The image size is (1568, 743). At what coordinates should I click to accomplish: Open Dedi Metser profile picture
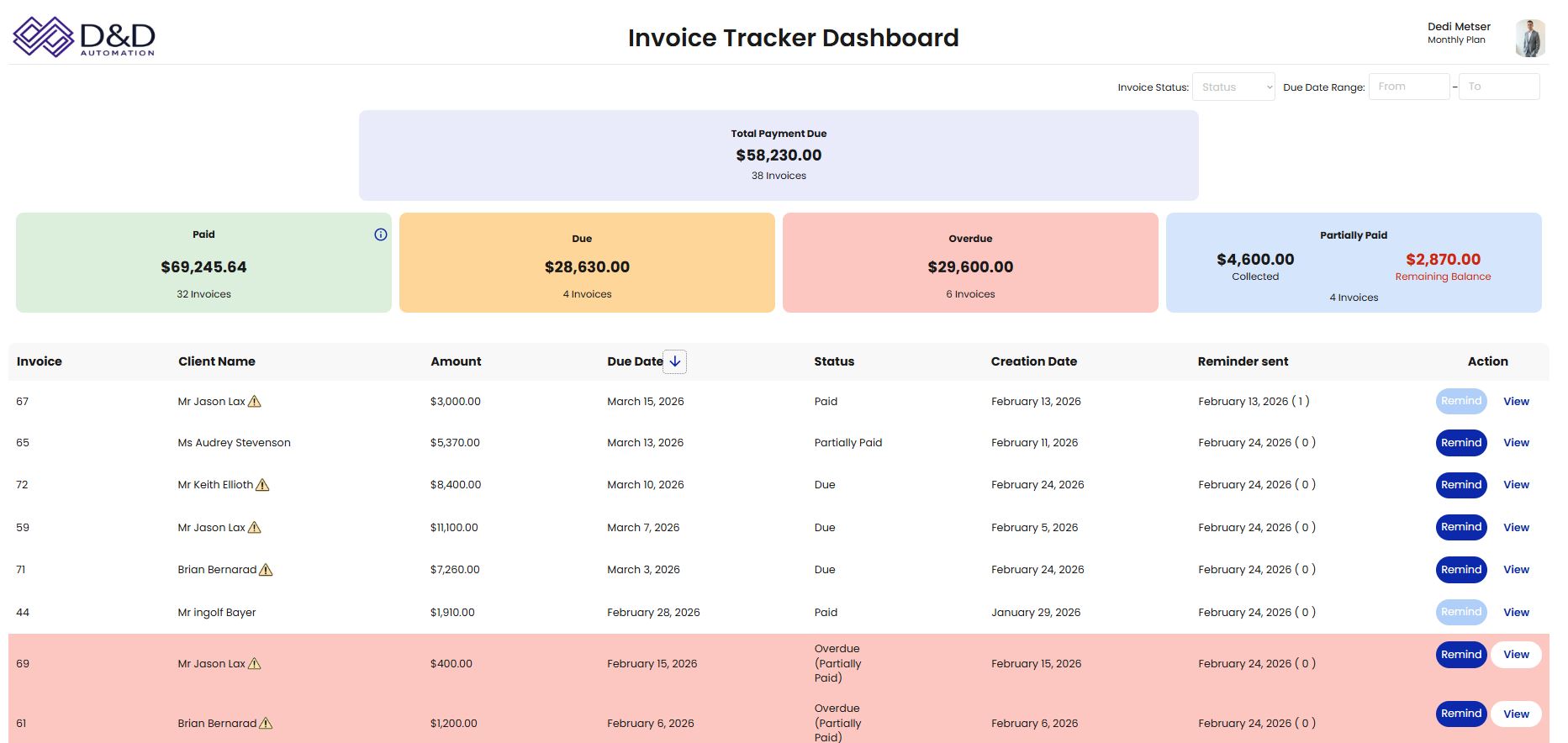pyautogui.click(x=1529, y=38)
